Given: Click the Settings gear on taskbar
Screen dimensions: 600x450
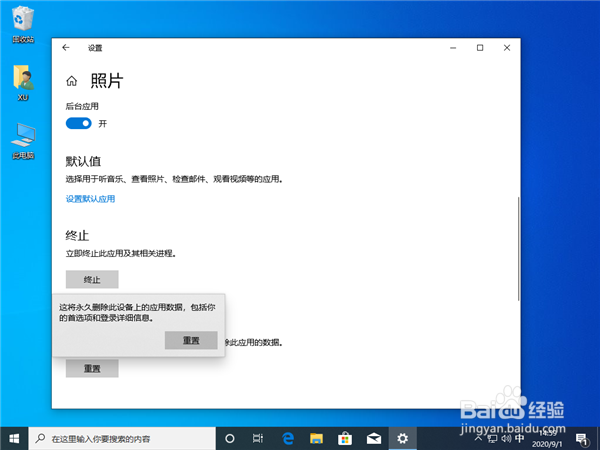Looking at the screenshot, I should click(x=403, y=439).
